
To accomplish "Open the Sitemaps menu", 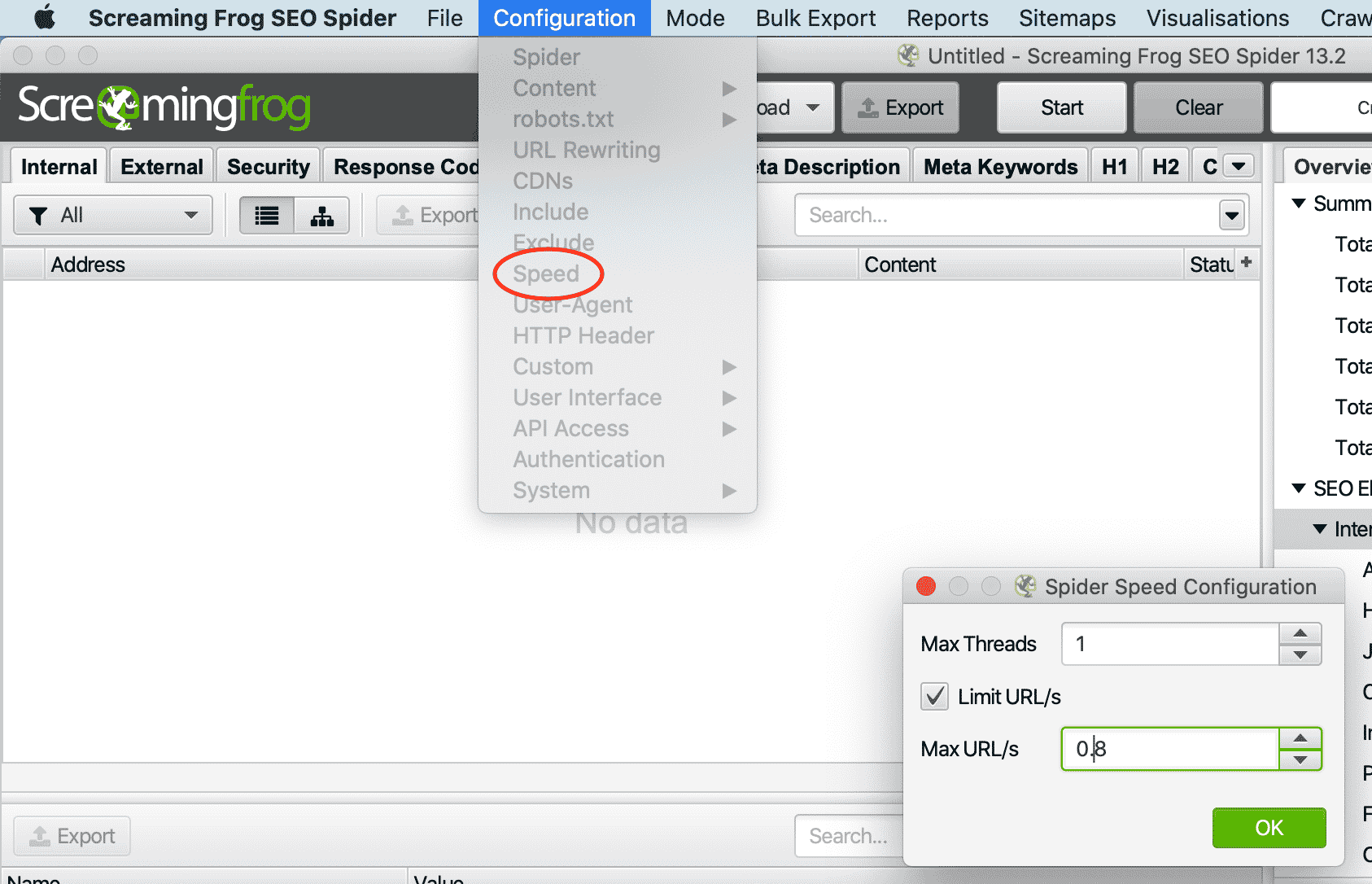I will [x=1067, y=18].
